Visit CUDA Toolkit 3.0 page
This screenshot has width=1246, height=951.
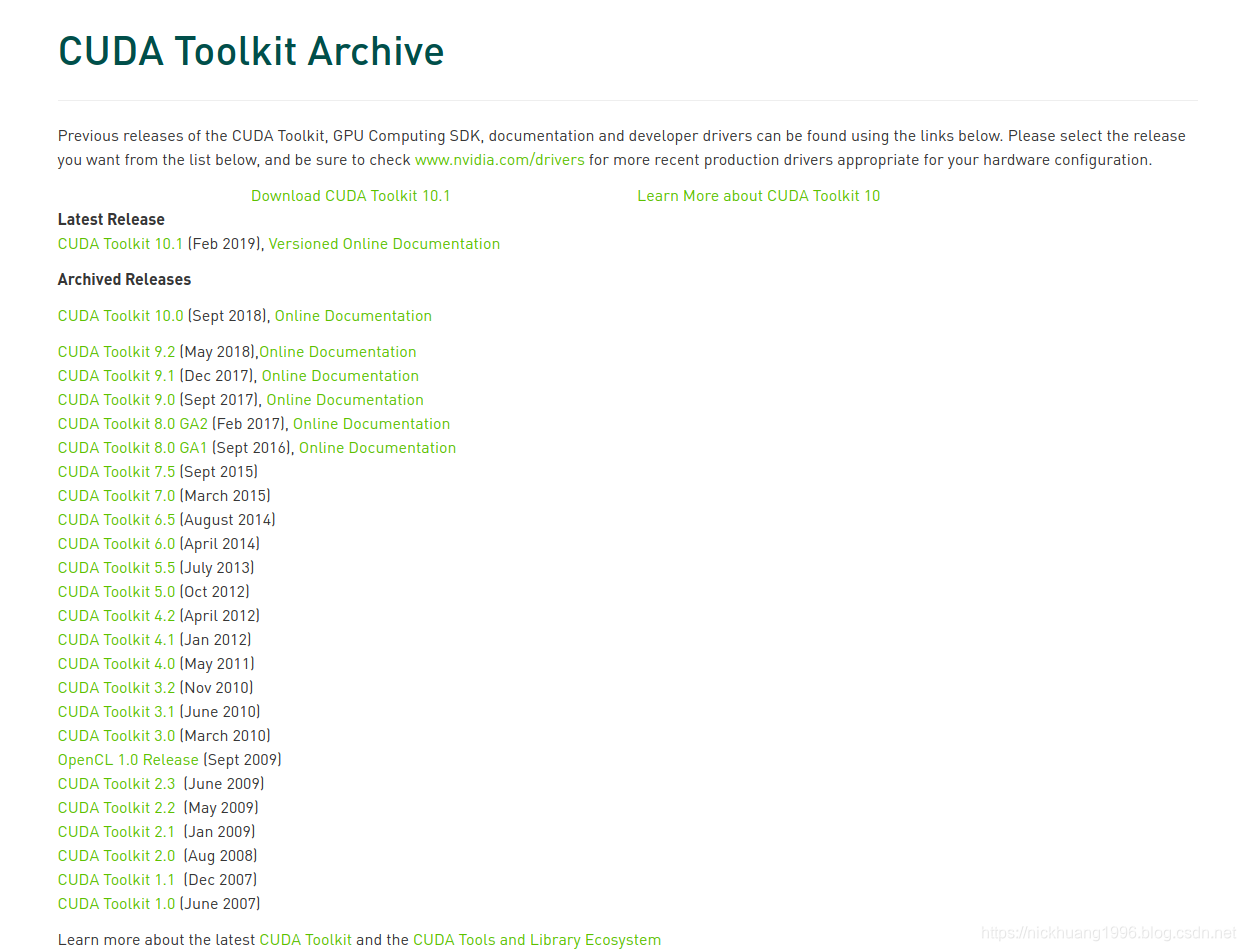(x=116, y=736)
